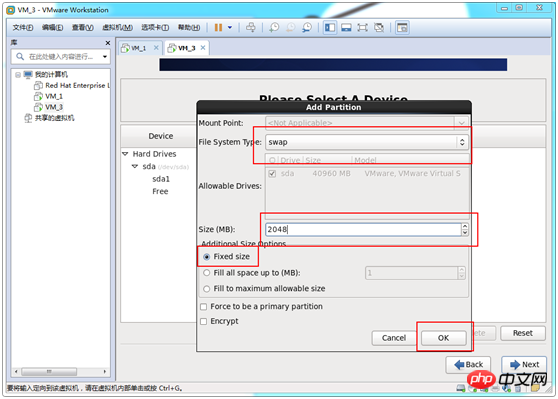This screenshot has width=558, height=399.
Task: Collapse the sda device node
Action: point(135,166)
